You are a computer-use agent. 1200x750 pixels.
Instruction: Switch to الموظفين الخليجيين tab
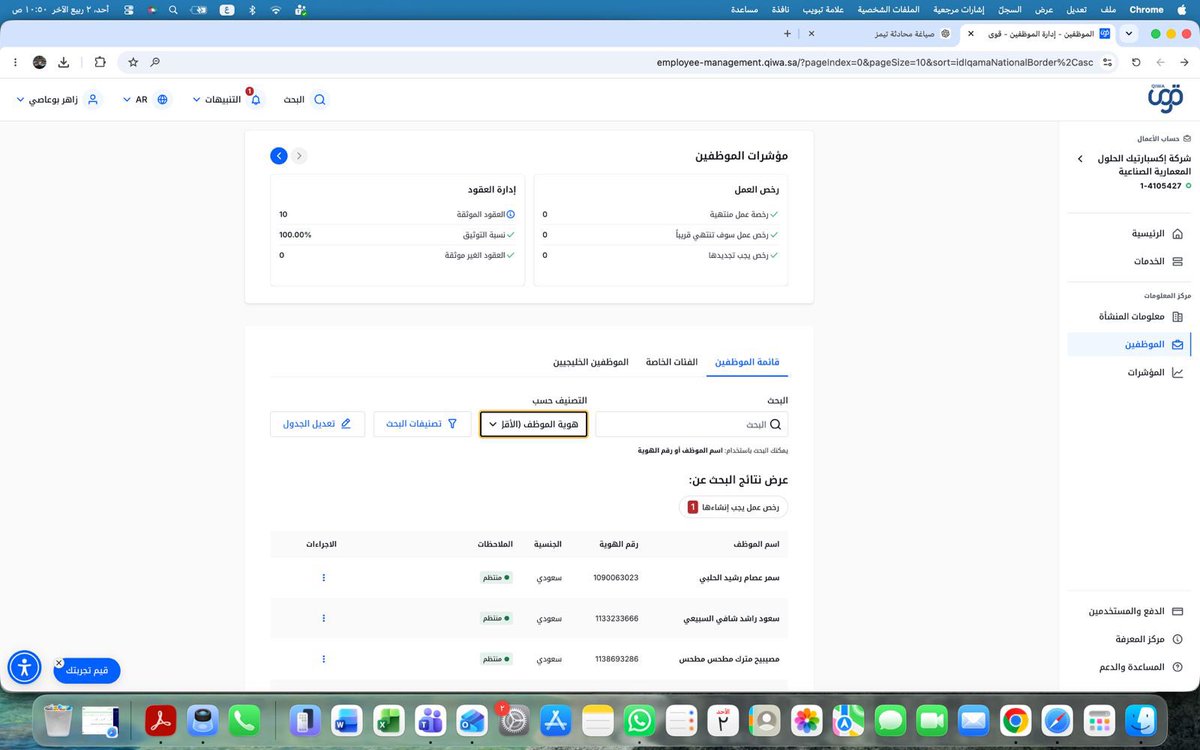(591, 361)
